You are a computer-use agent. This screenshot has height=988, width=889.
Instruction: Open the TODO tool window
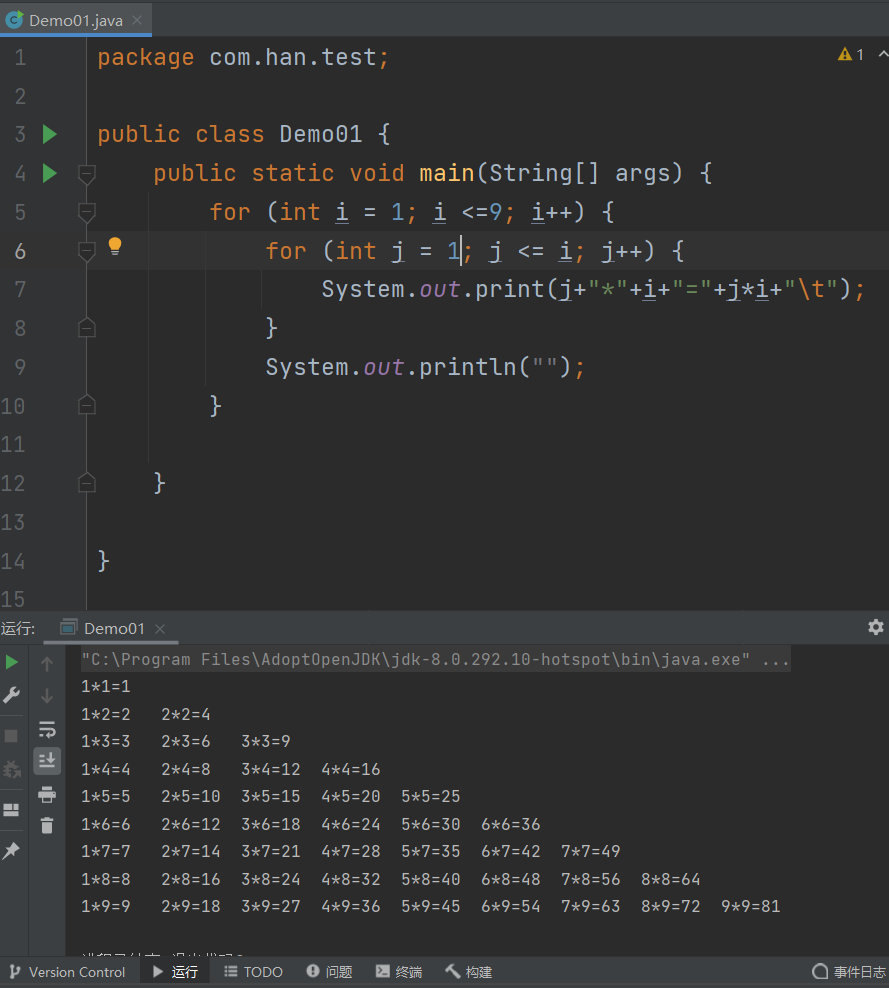click(253, 972)
